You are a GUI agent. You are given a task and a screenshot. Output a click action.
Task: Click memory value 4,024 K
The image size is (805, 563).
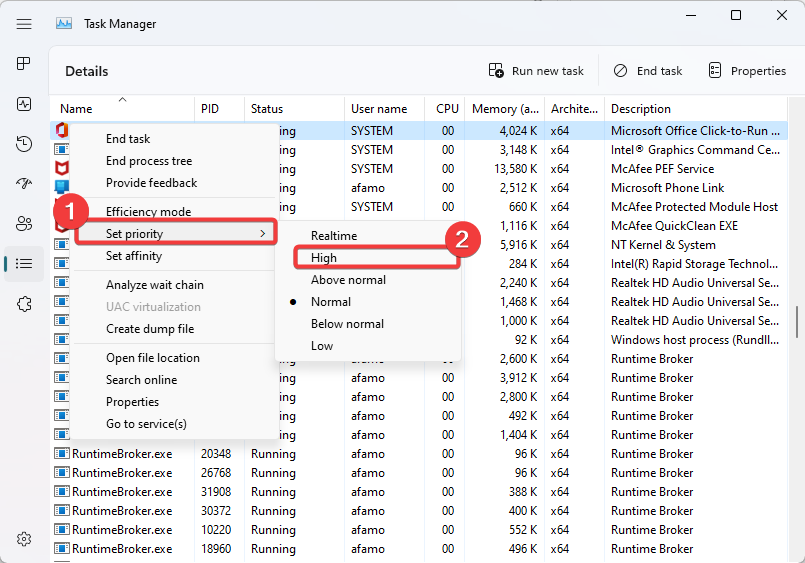[518, 131]
